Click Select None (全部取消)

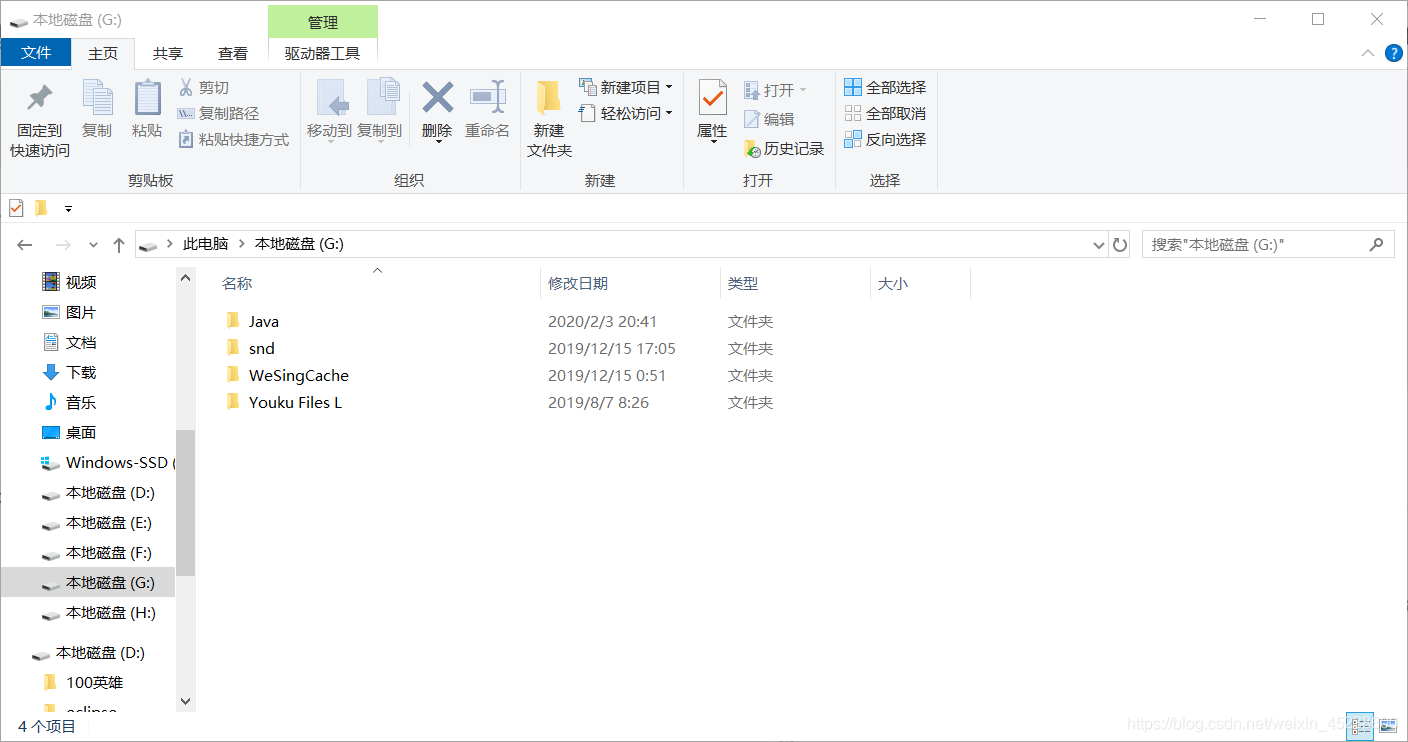click(x=885, y=114)
